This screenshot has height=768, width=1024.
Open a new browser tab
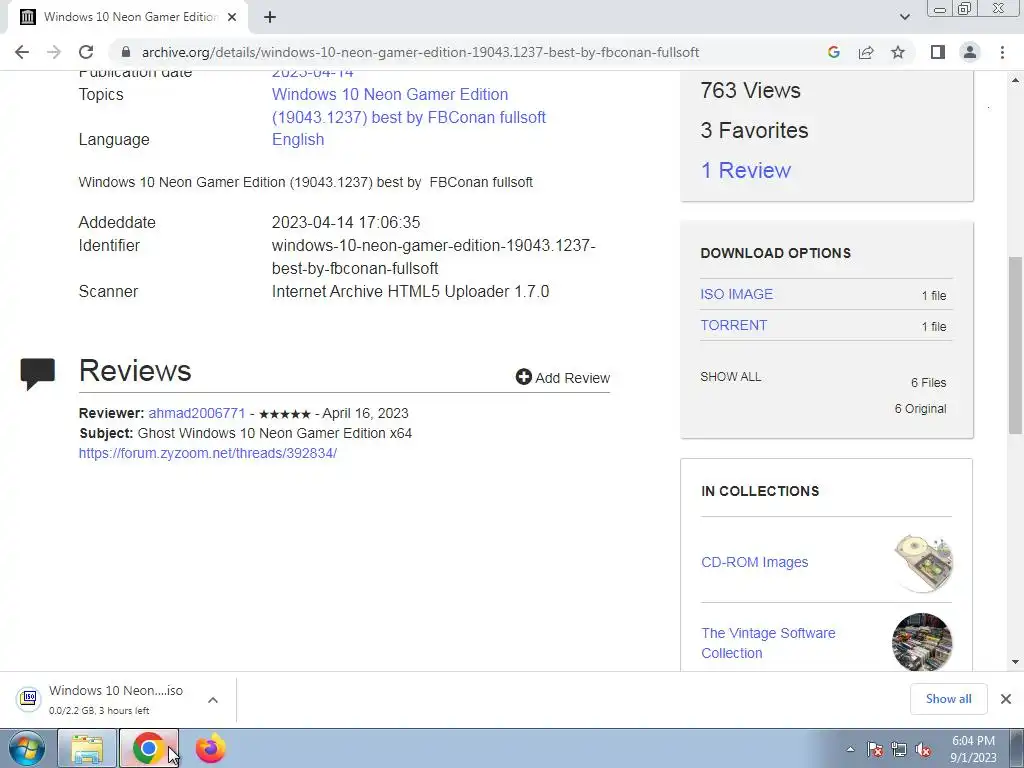pos(270,17)
